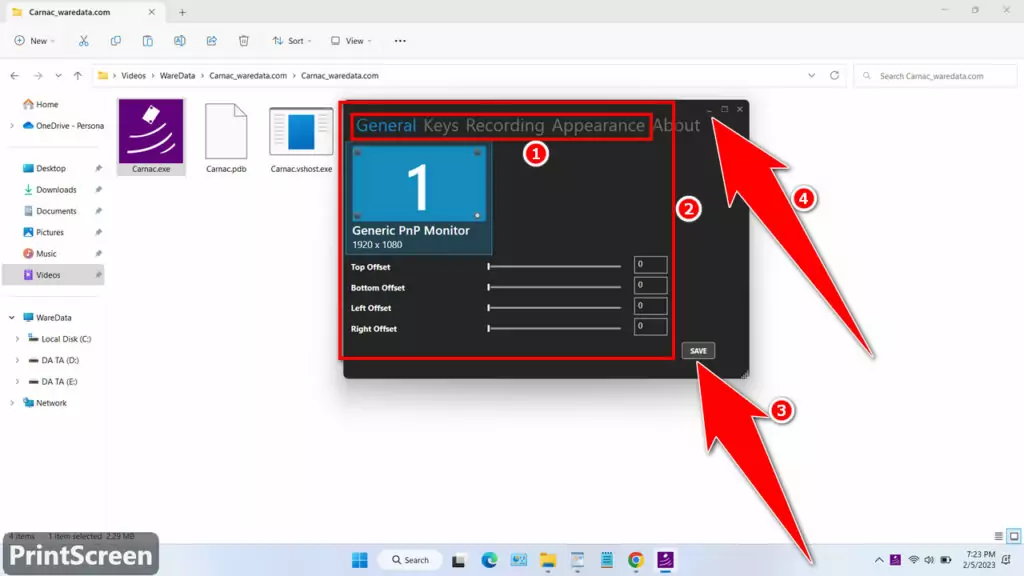
Task: Click Videos in the address breadcrumb
Action: 133,76
